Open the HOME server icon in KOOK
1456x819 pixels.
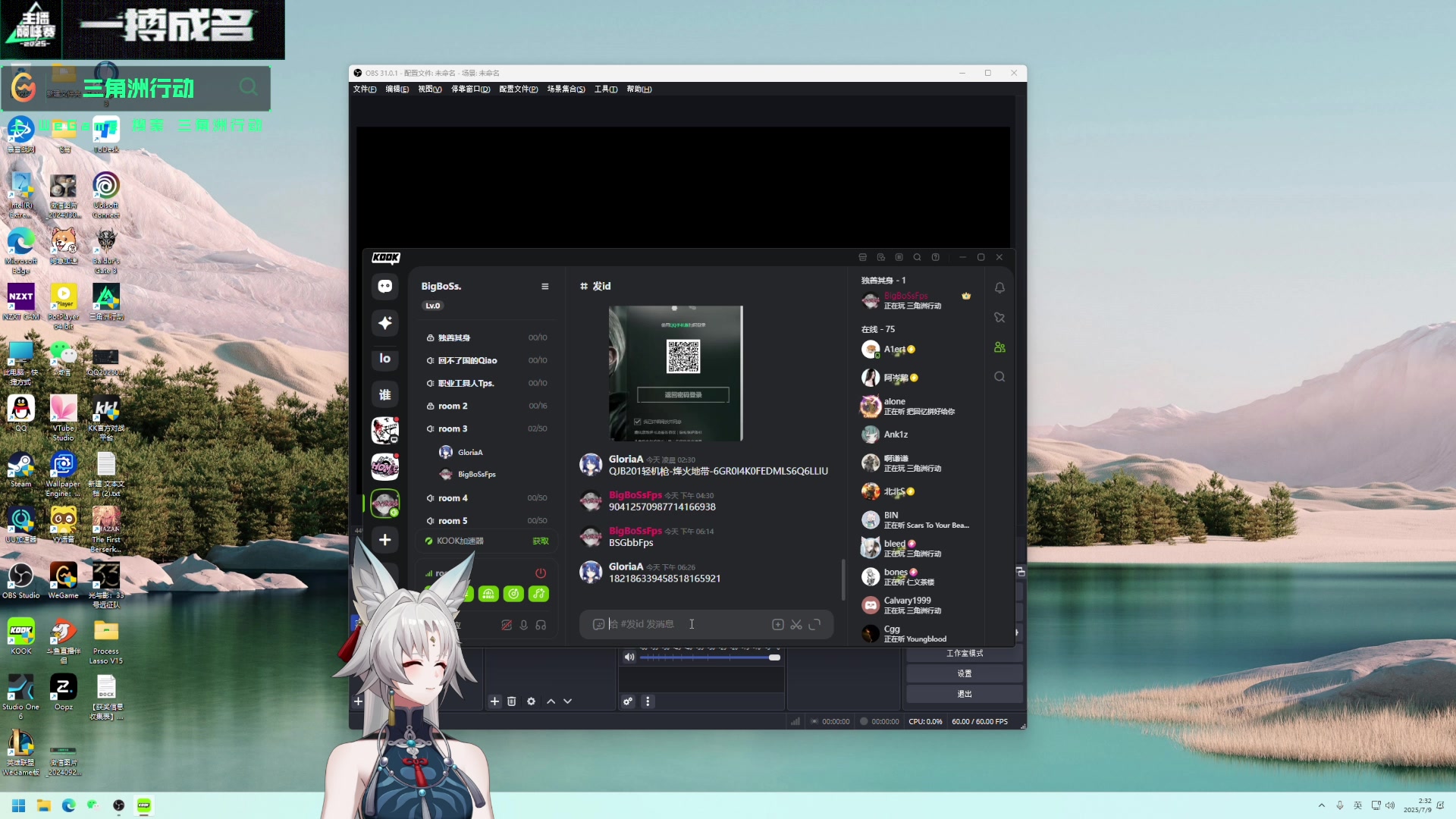point(385,466)
